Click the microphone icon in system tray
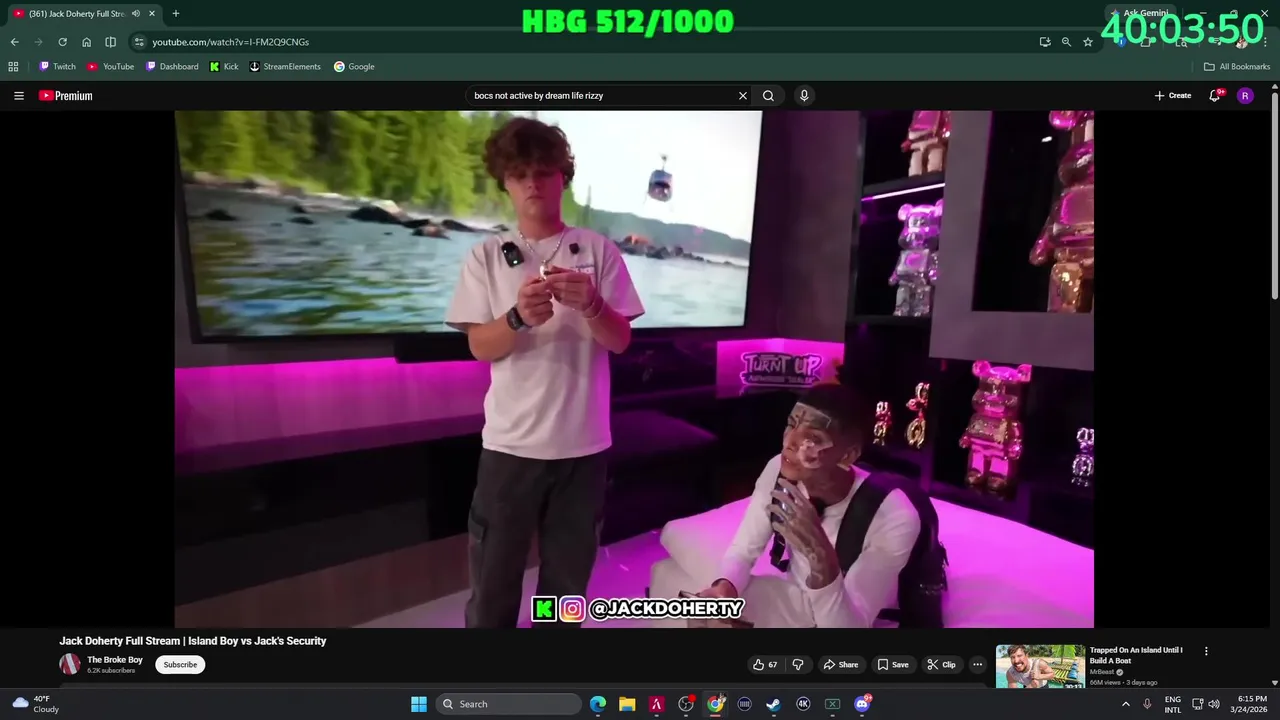Viewport: 1280px width, 720px height. [1147, 704]
